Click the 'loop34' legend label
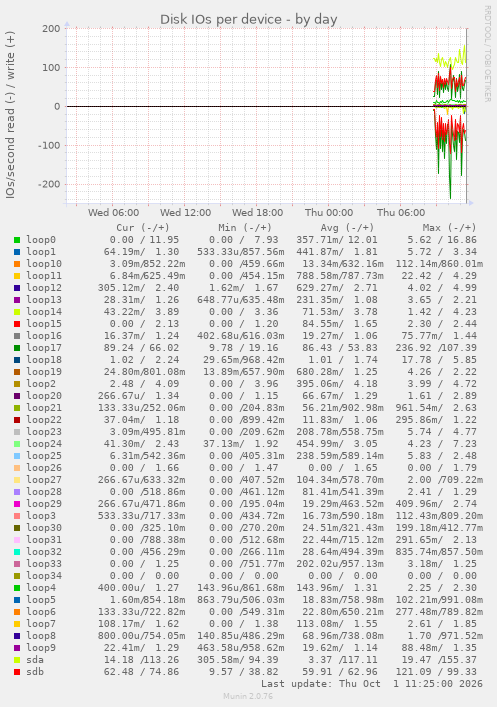Viewport: 497px width, 707px height. (x=44, y=576)
